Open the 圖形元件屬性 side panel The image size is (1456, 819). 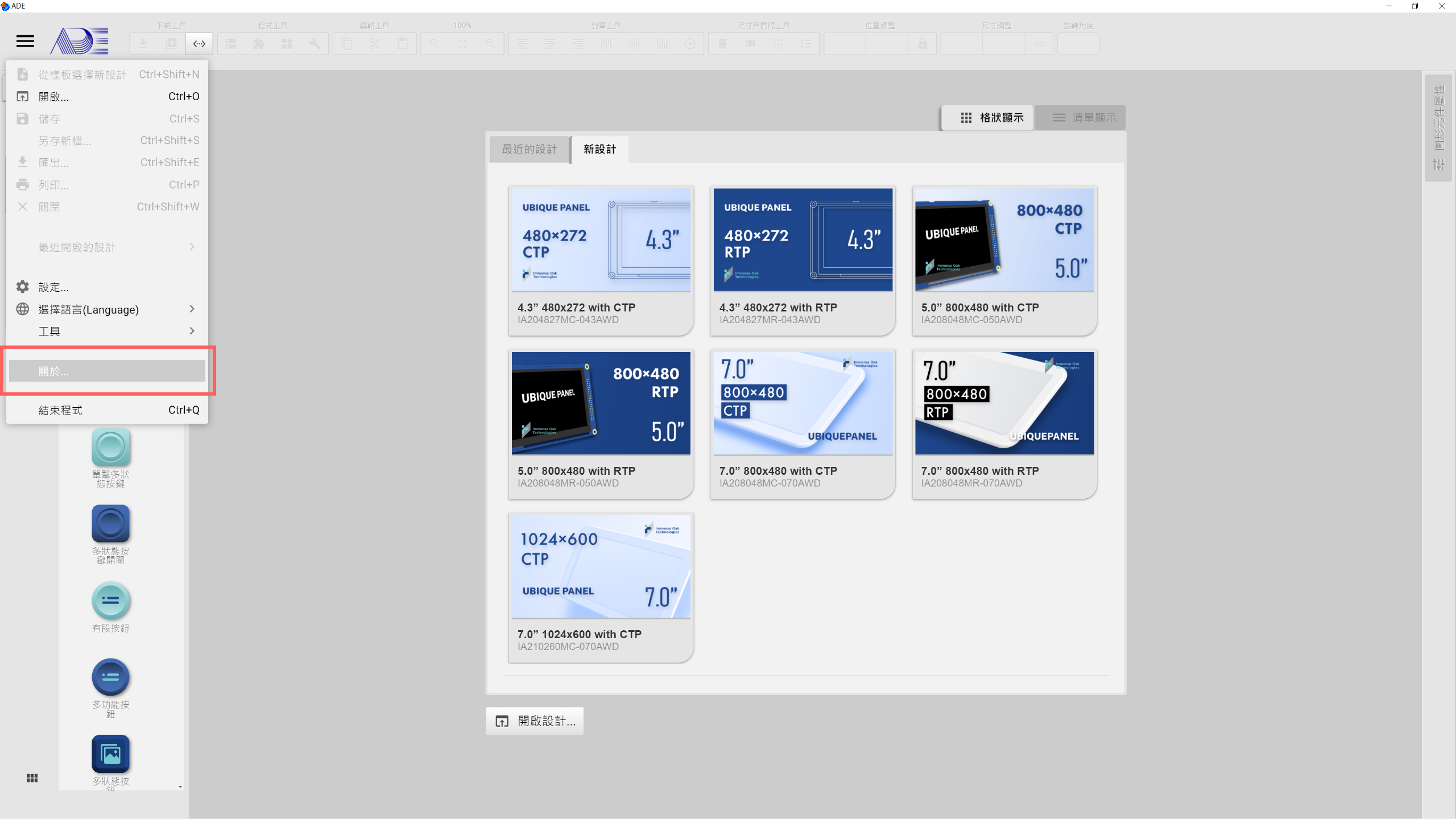(x=1439, y=127)
